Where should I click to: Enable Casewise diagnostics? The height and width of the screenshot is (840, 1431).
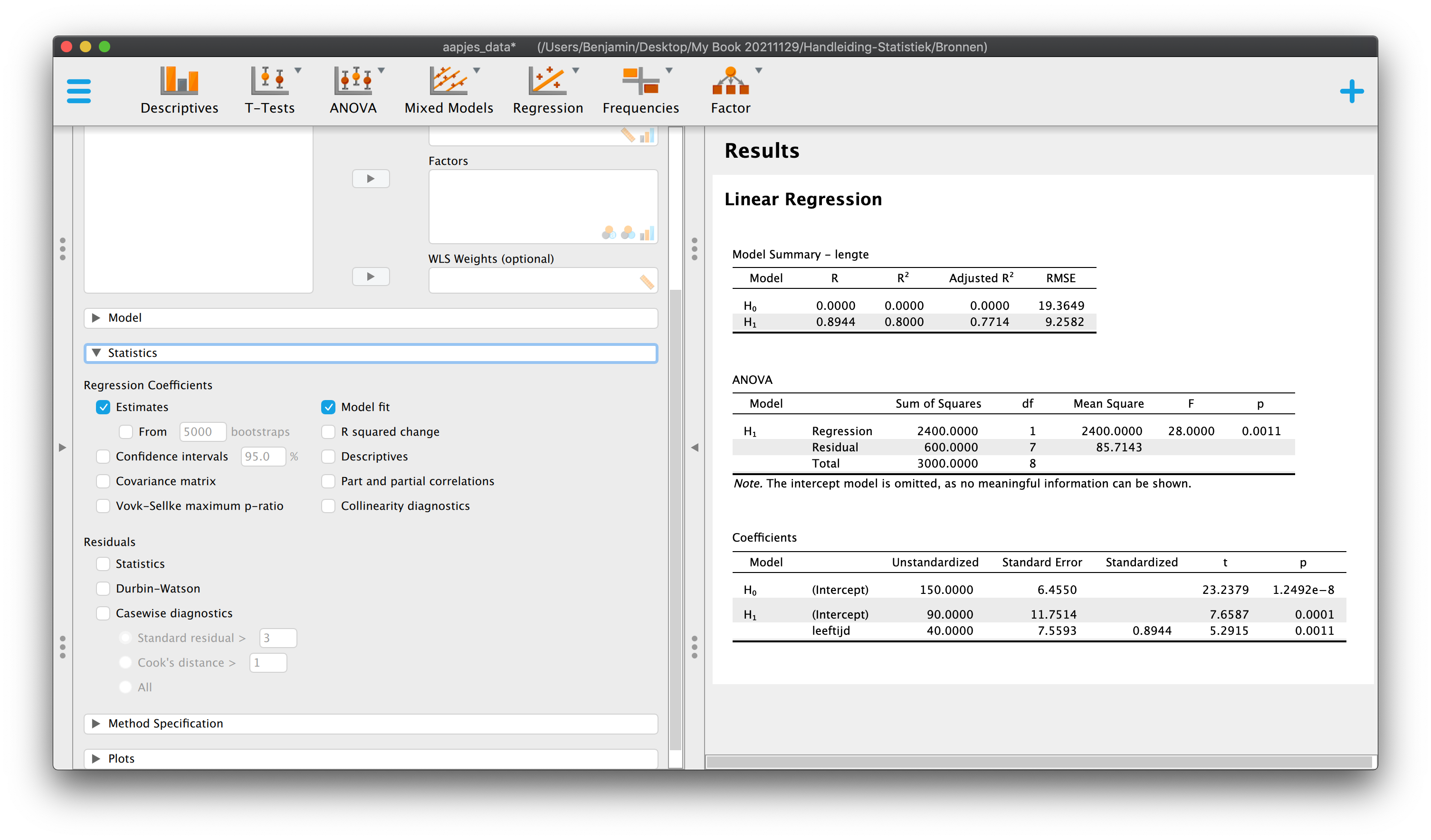103,613
